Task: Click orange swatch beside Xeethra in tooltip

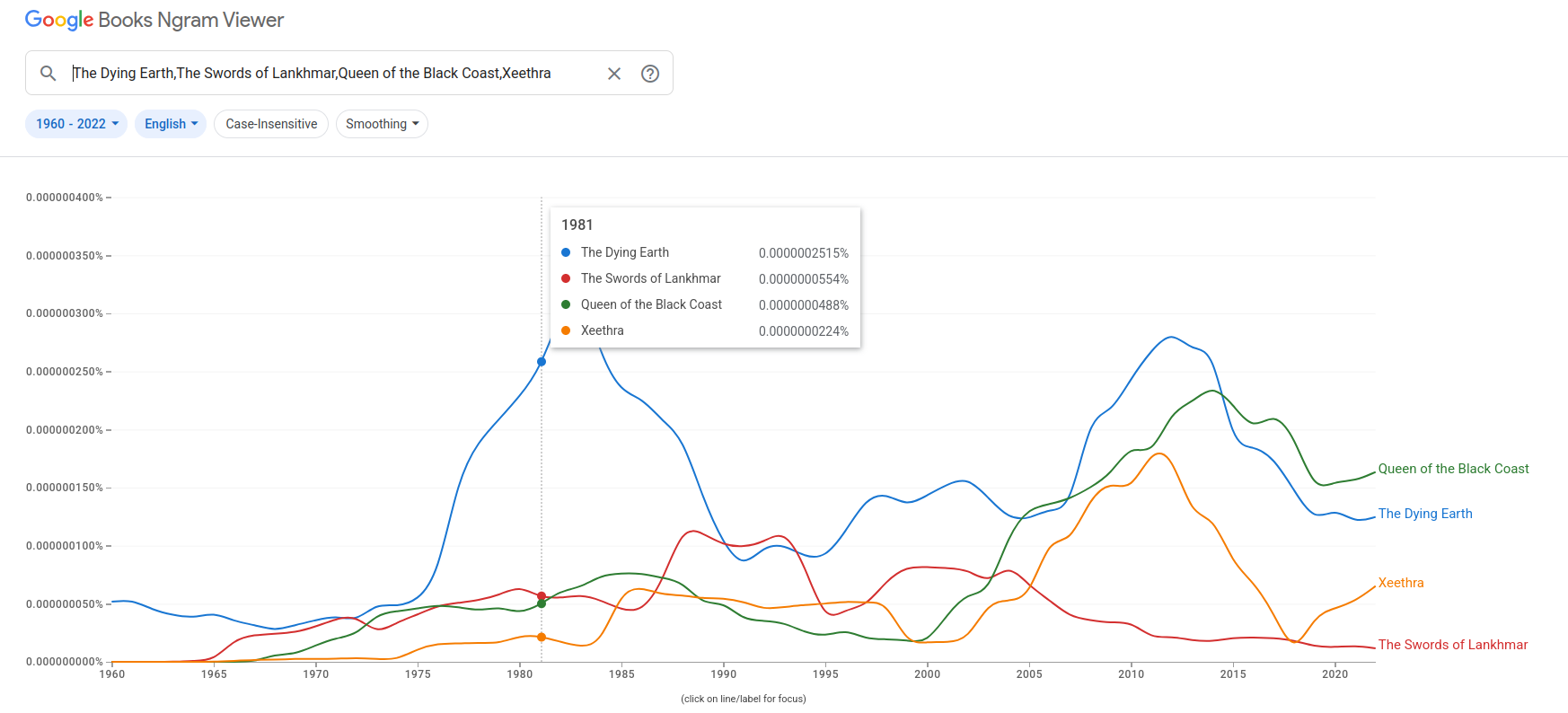Action: click(566, 330)
